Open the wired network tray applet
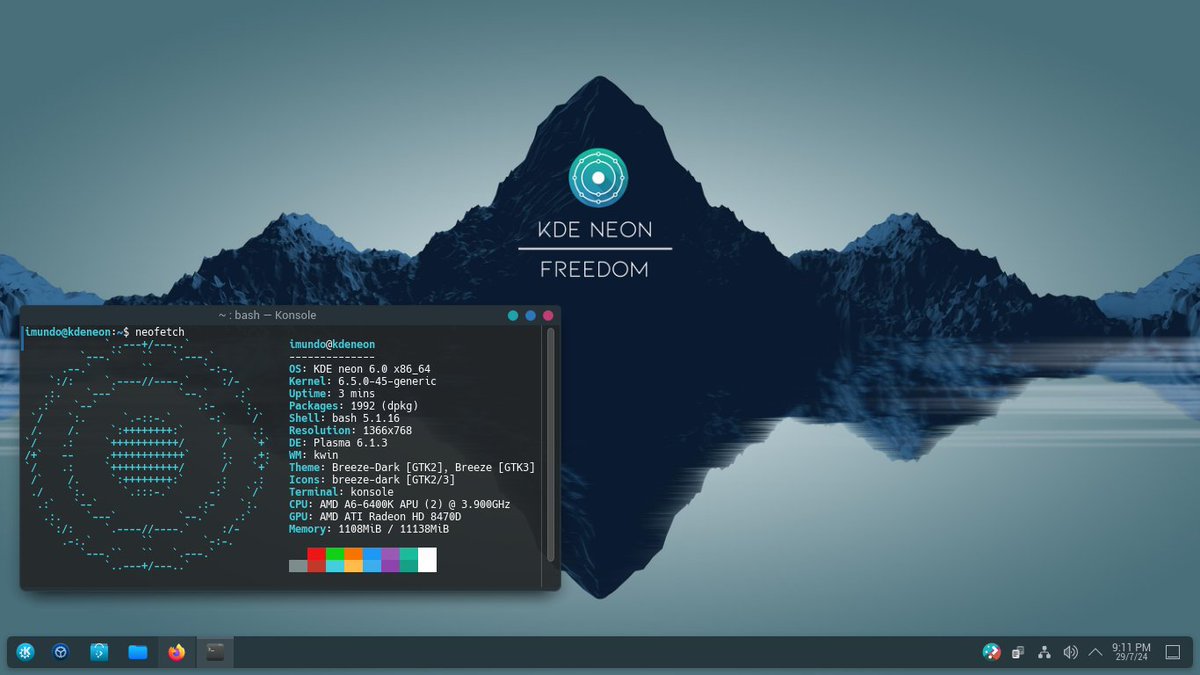 (x=1044, y=652)
